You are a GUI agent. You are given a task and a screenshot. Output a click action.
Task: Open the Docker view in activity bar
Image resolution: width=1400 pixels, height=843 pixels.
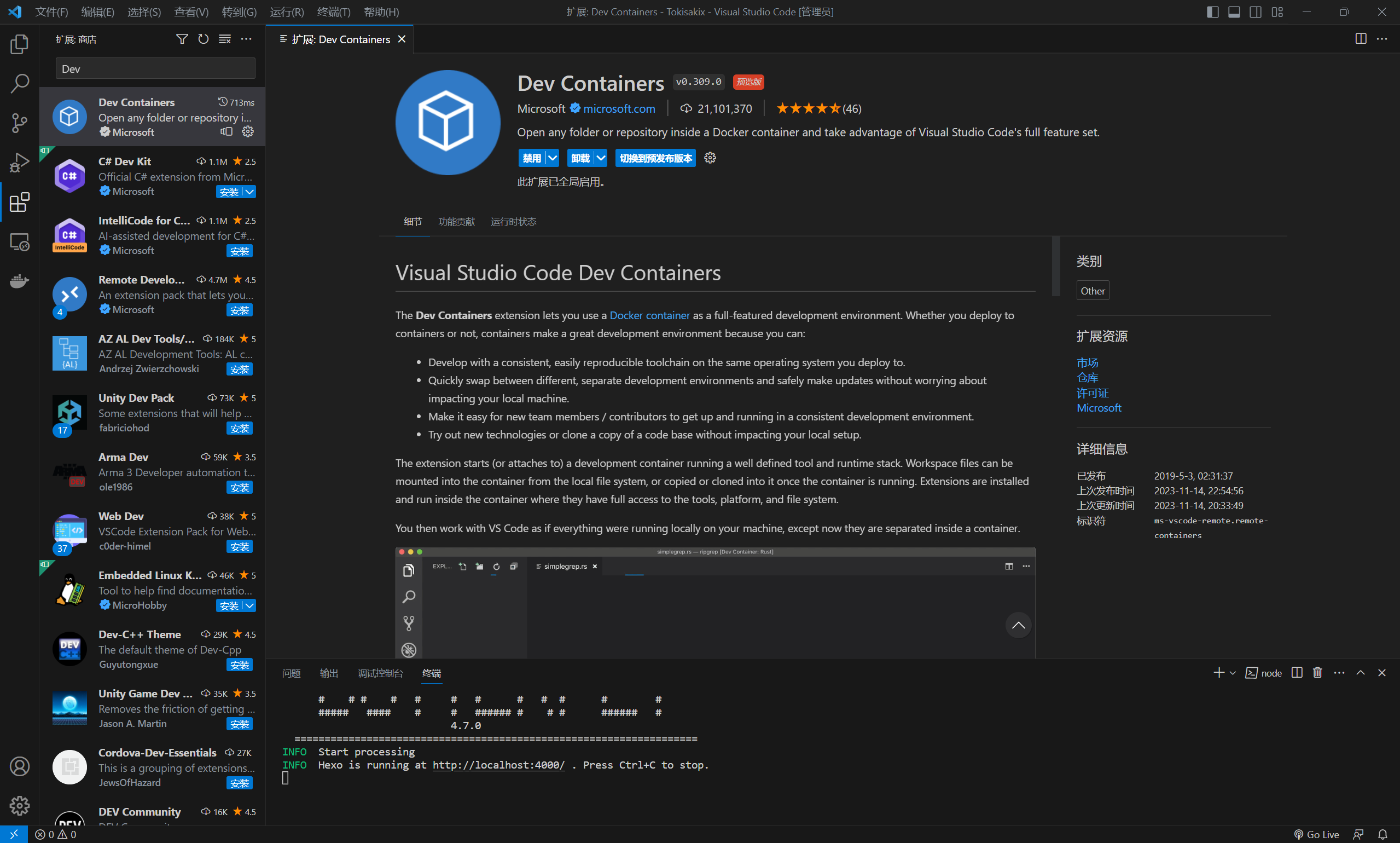19,281
